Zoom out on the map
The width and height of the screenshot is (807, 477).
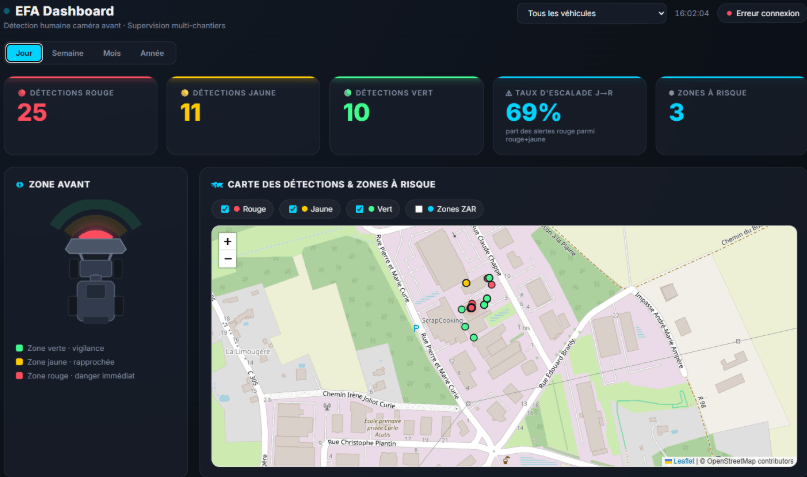[227, 259]
